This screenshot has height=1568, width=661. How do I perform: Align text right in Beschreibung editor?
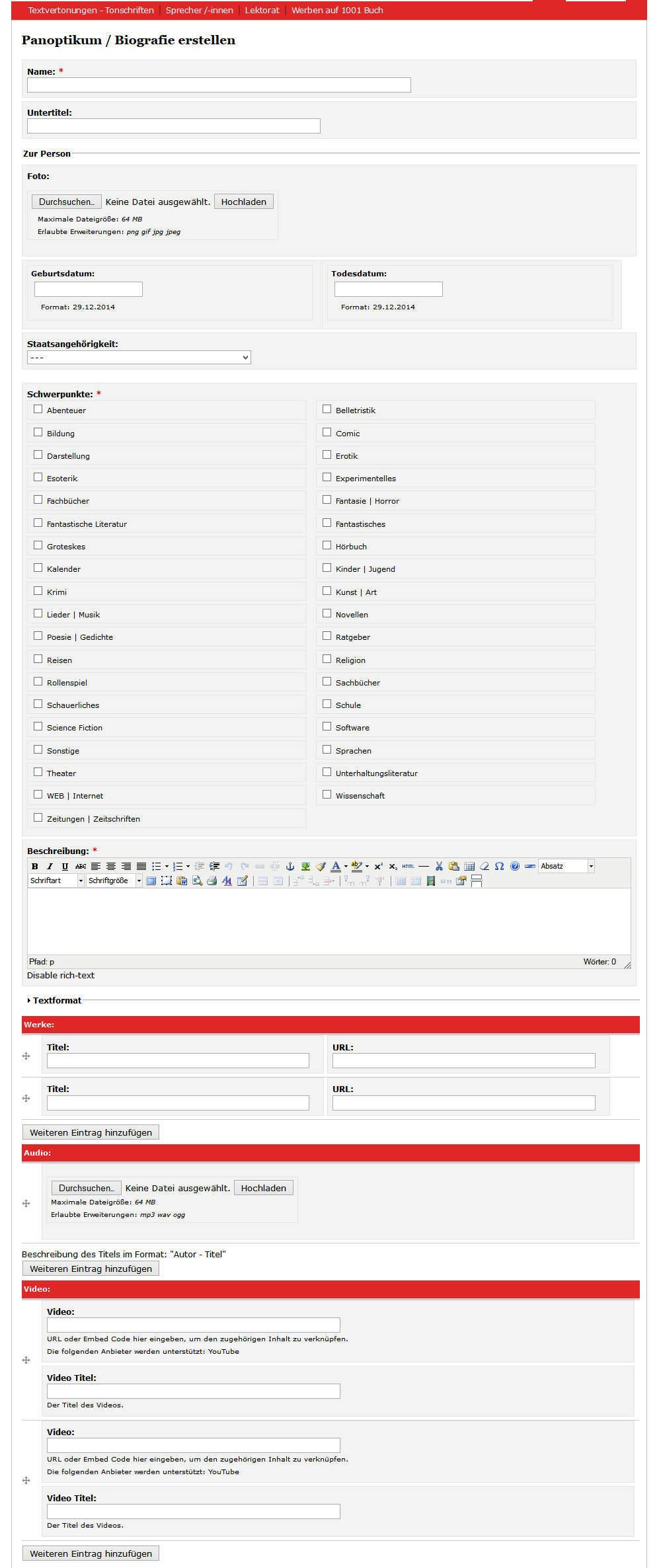click(126, 866)
